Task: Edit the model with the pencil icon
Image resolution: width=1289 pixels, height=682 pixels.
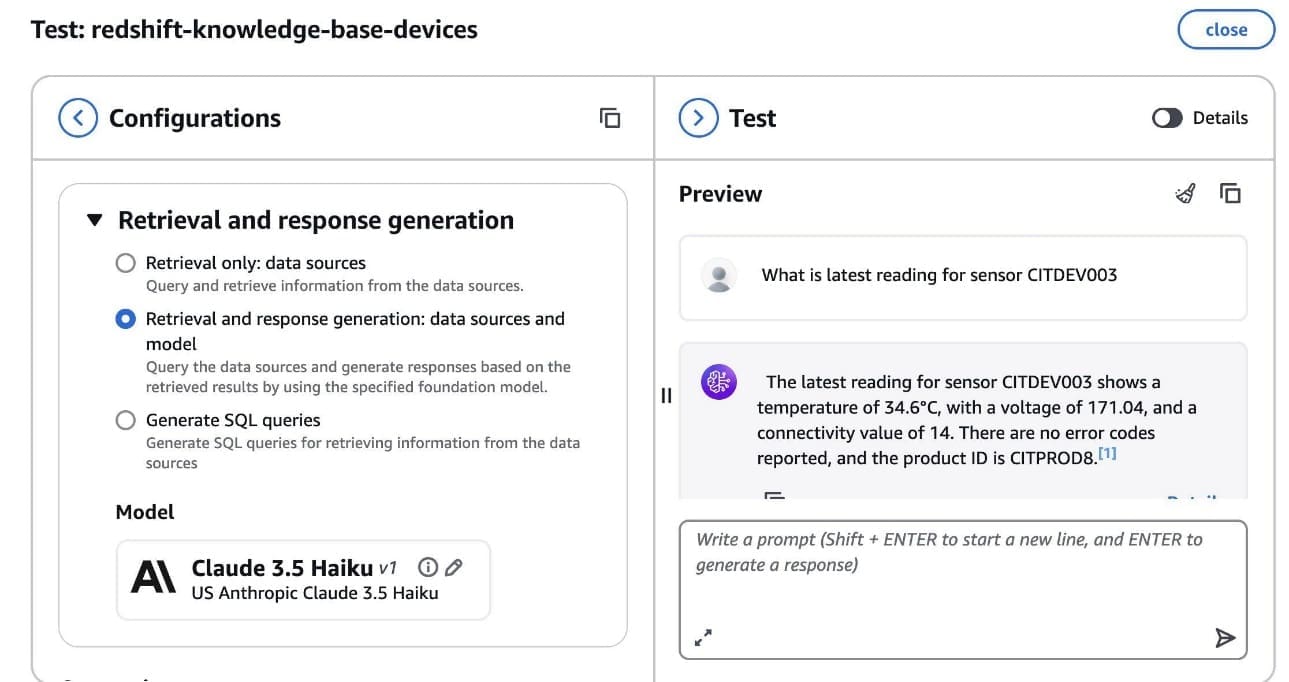Action: tap(453, 568)
